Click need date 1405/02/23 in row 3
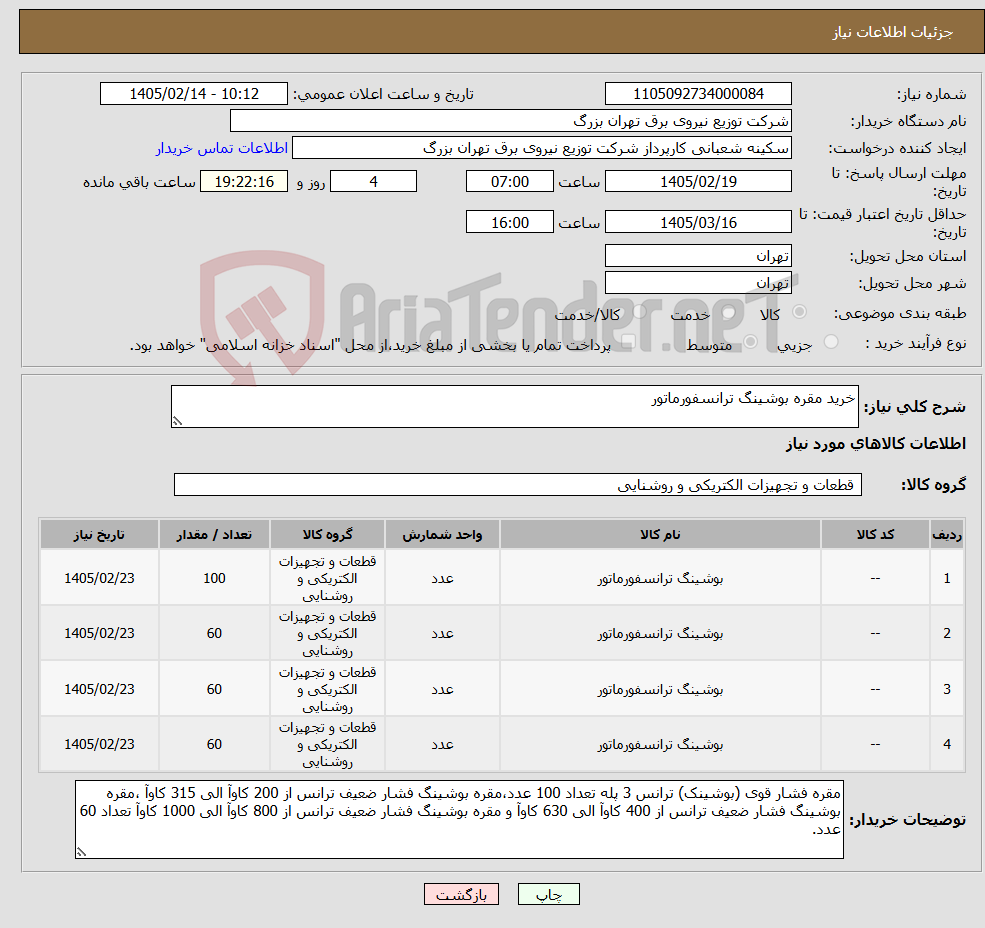Image resolution: width=985 pixels, height=928 pixels. point(99,689)
